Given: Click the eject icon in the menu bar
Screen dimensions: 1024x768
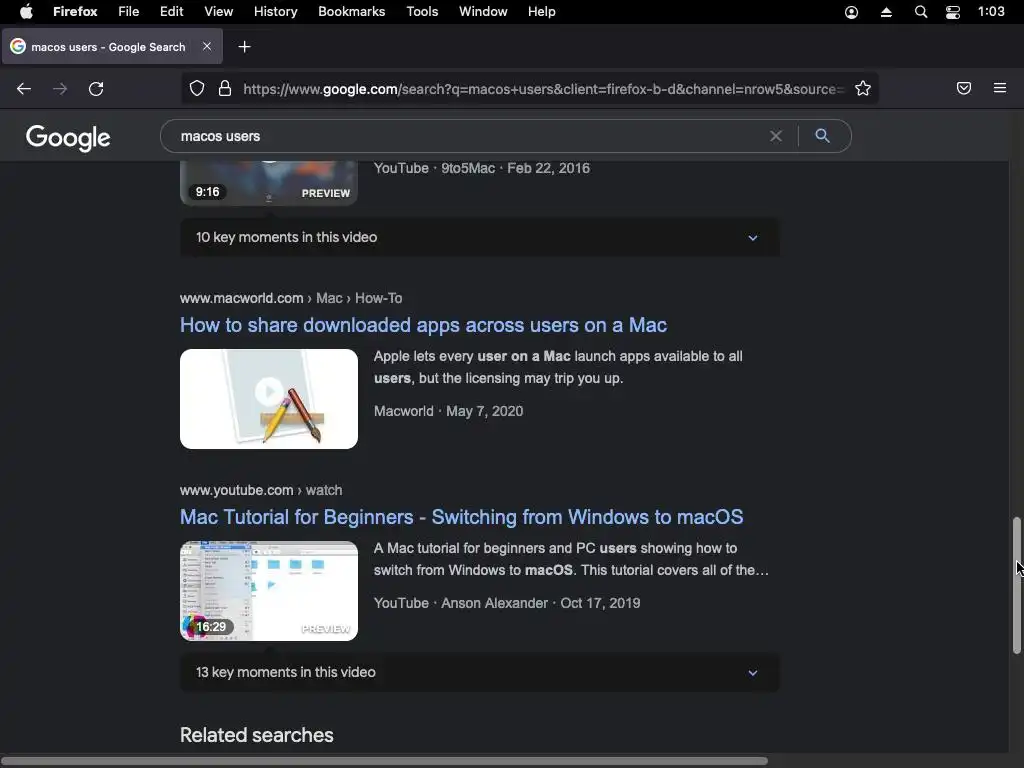Looking at the screenshot, I should 886,12.
